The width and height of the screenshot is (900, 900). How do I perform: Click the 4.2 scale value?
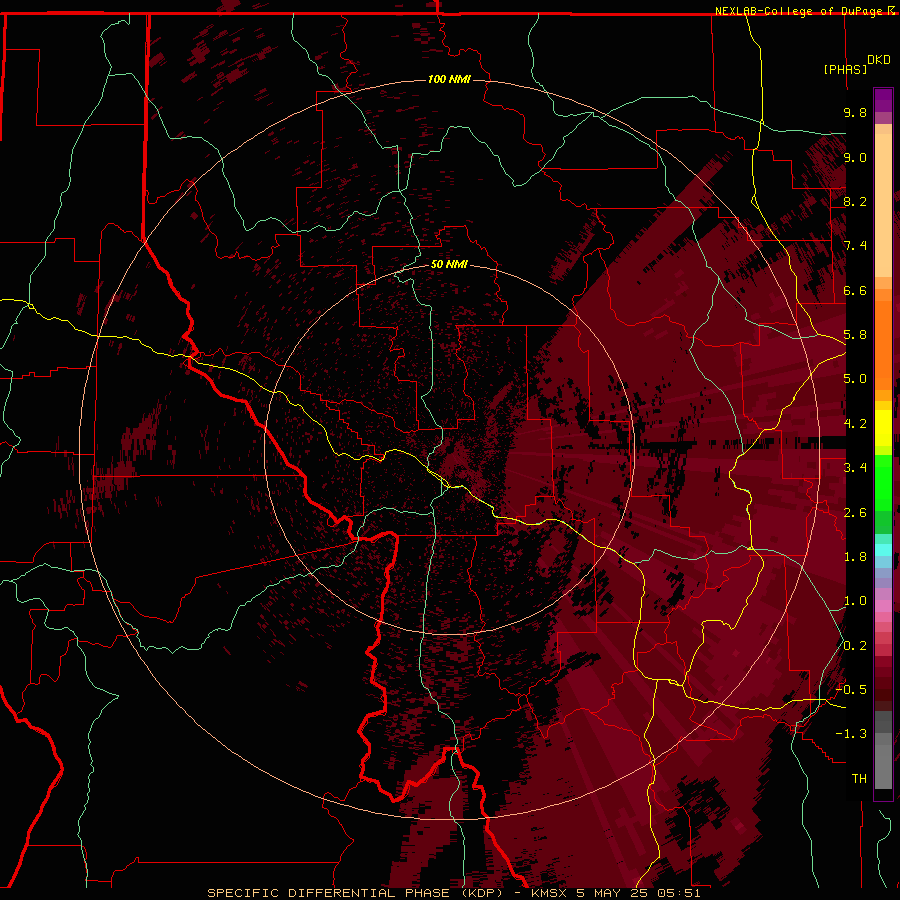[x=855, y=424]
